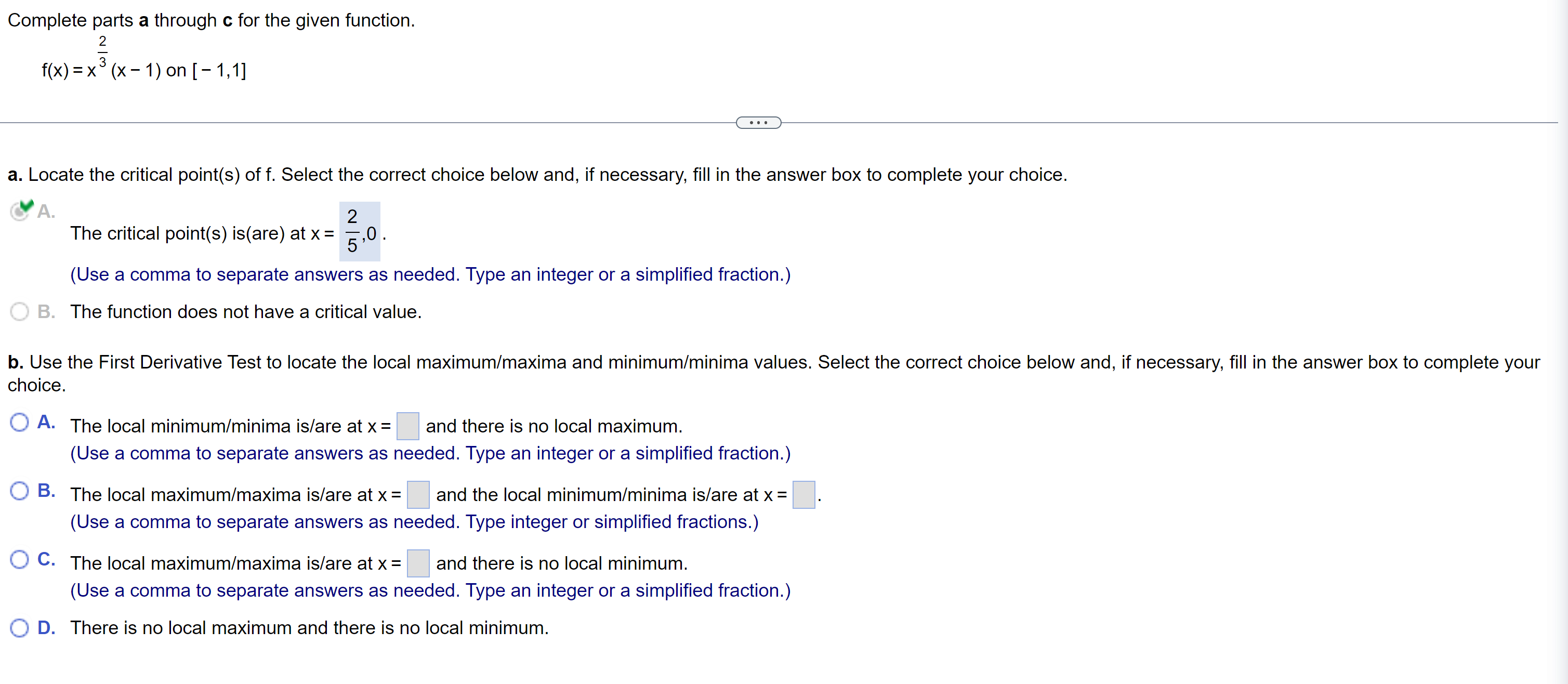Select choice D stating no local extrema

point(20,627)
